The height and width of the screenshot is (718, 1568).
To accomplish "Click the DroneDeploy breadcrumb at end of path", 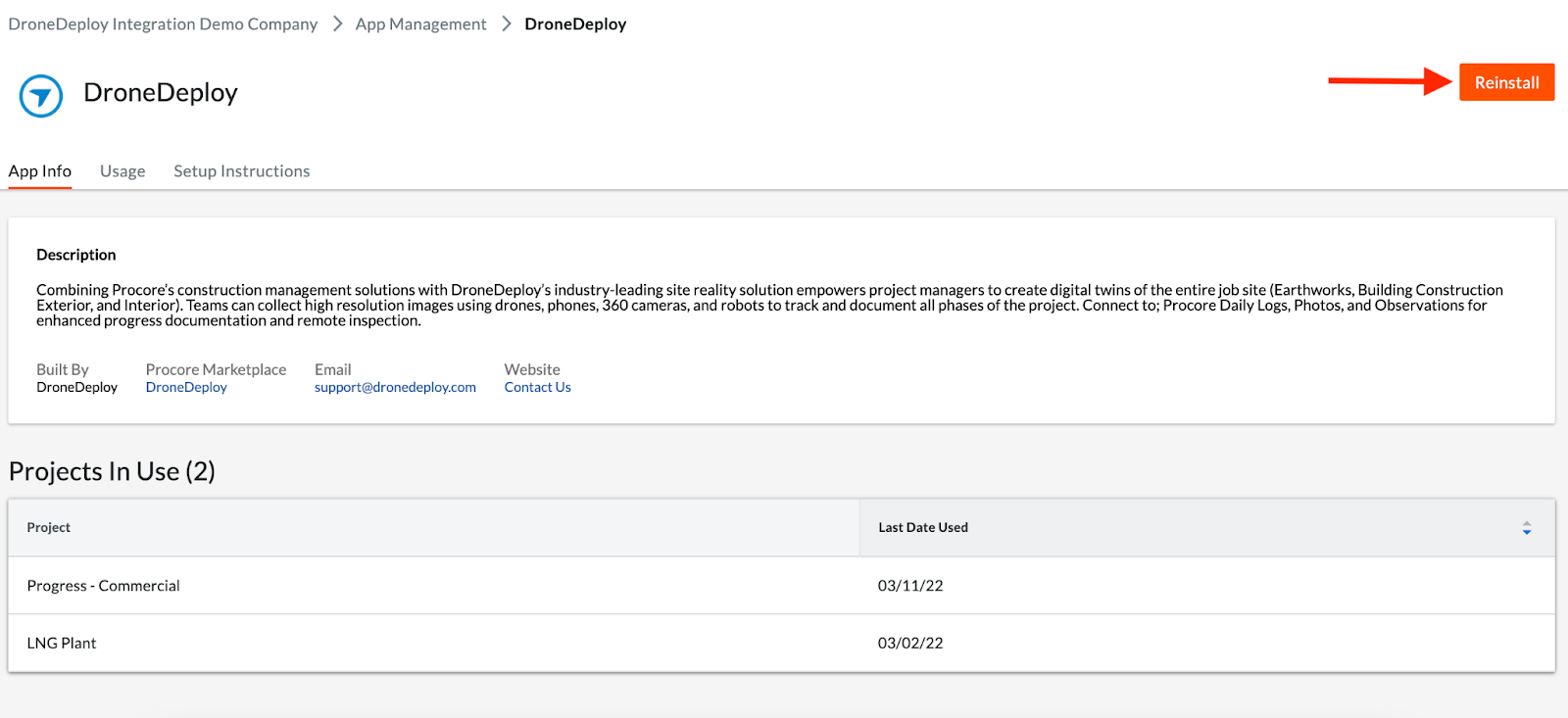I will point(575,24).
